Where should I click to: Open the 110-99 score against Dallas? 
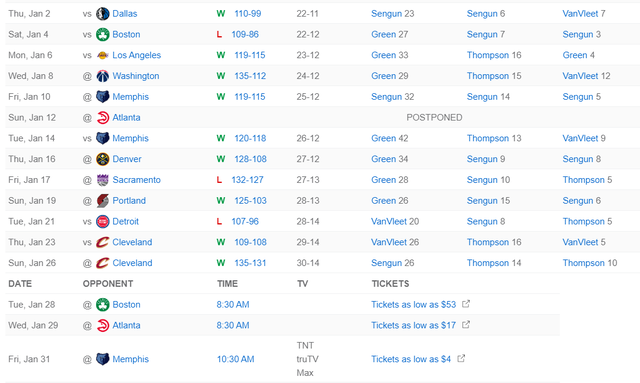248,13
